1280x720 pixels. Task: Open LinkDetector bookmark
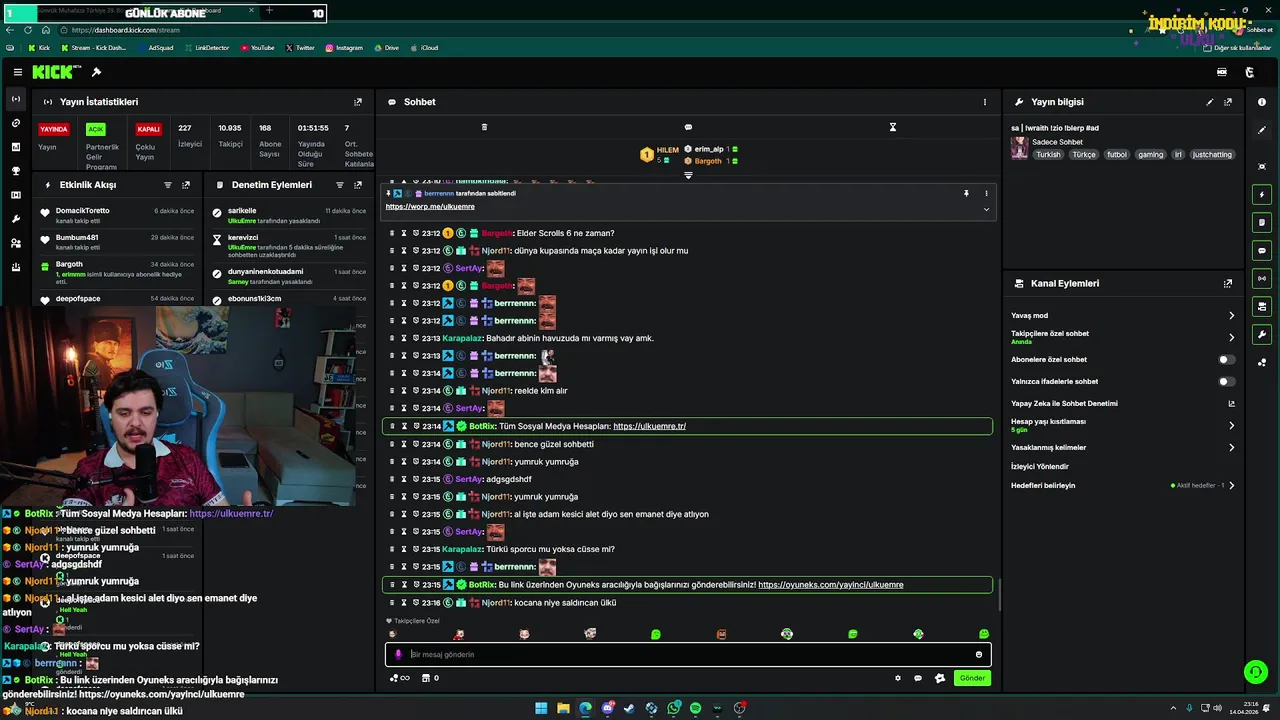[207, 48]
